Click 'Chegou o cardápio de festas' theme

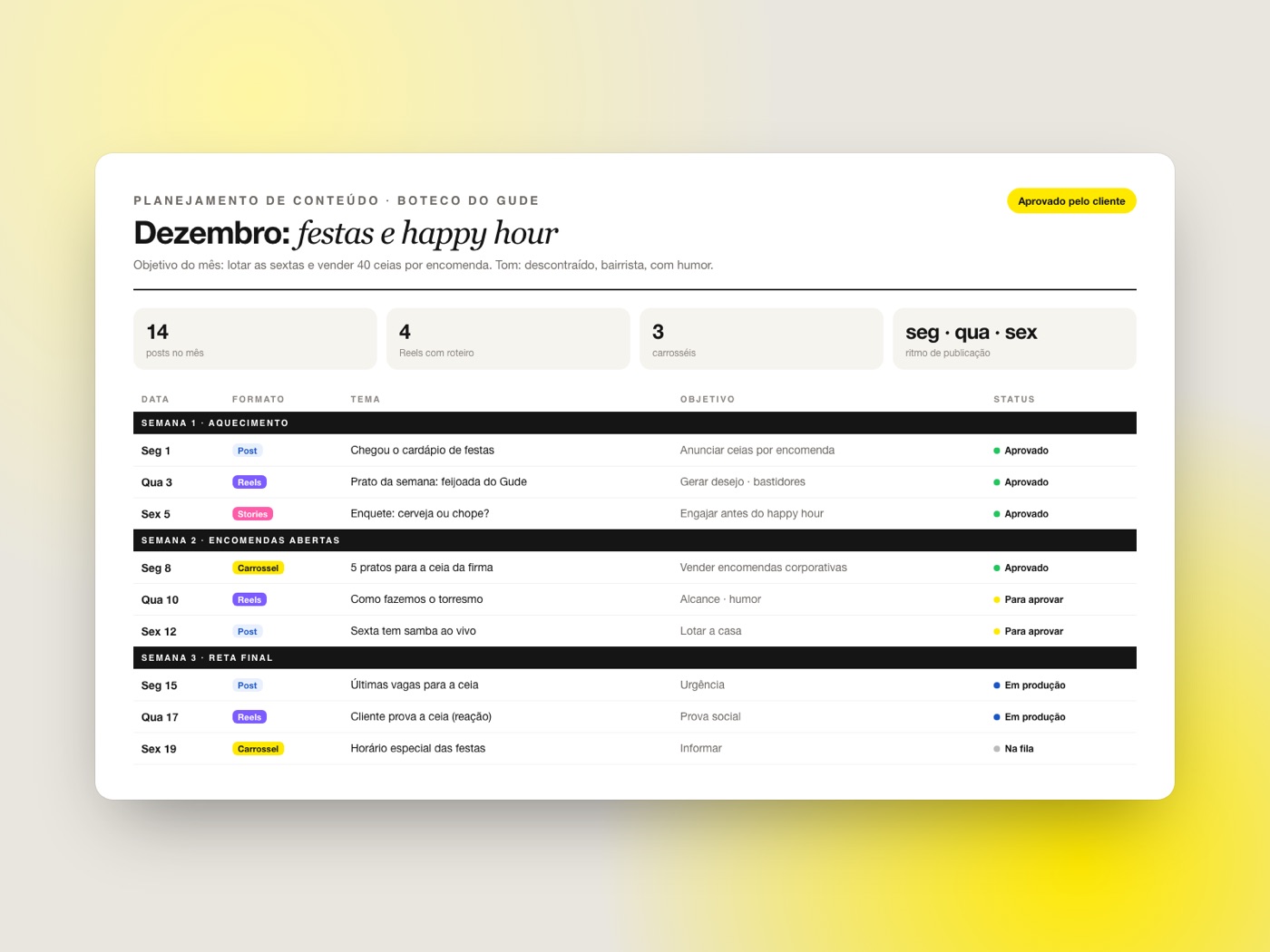coord(423,451)
